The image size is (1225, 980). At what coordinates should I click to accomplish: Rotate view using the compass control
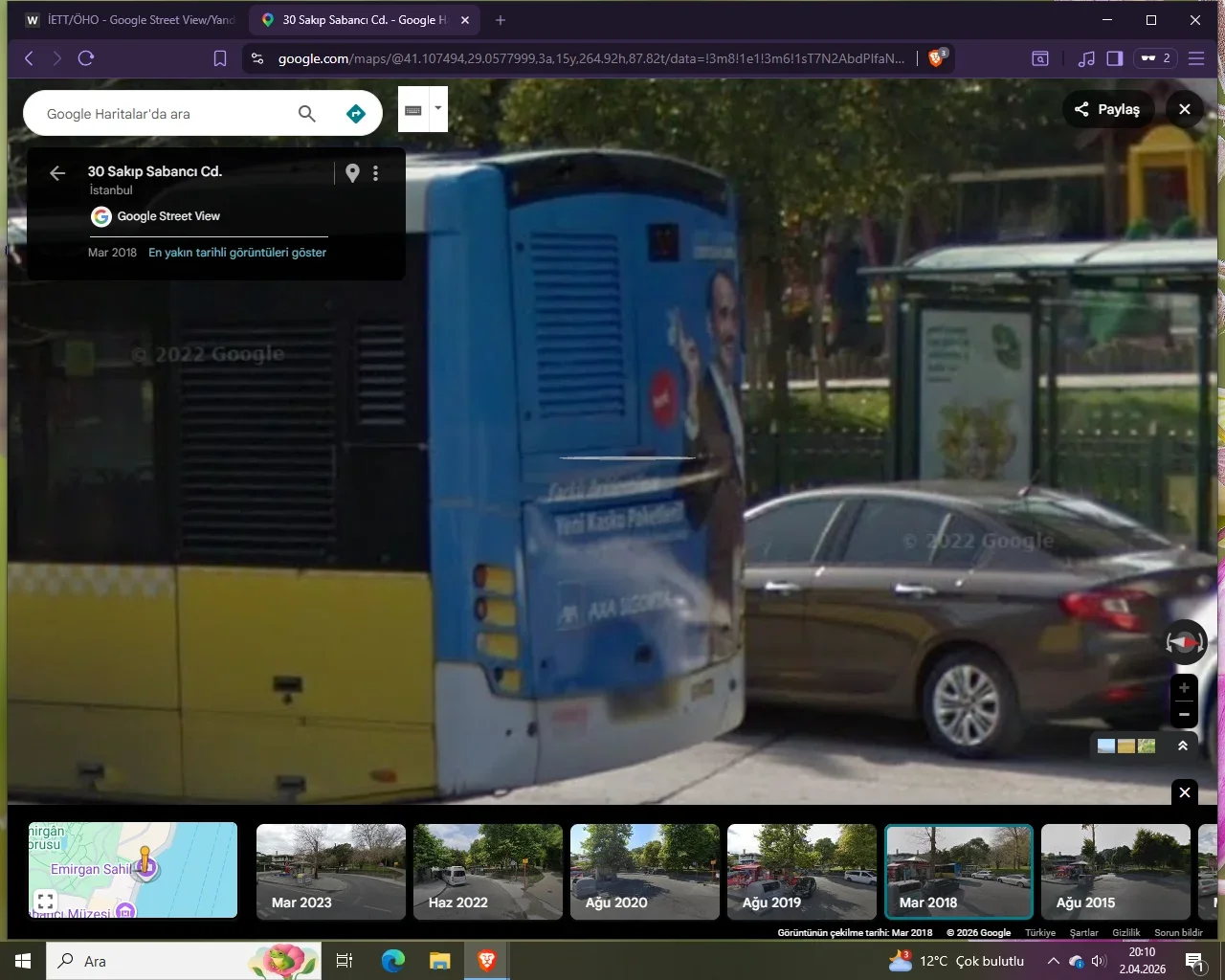point(1184,642)
